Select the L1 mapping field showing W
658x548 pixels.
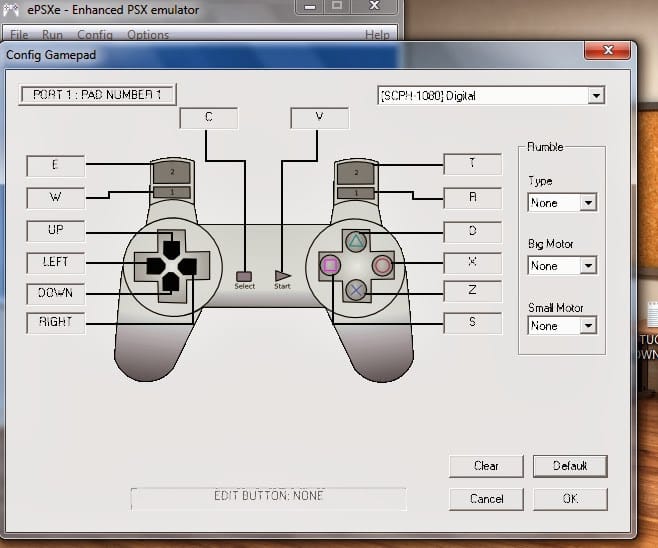55,198
